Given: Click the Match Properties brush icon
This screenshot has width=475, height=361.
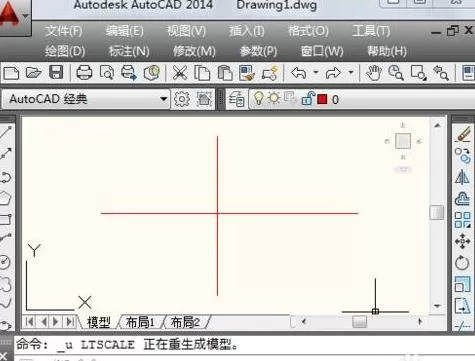Looking at the screenshot, I should click(247, 73).
